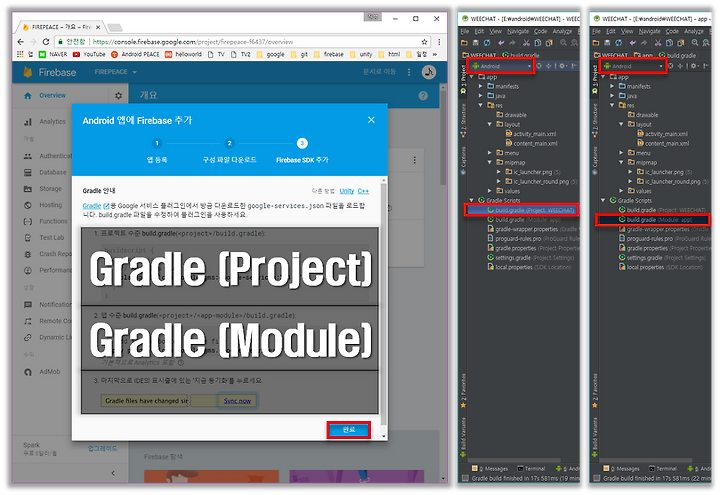Image resolution: width=720 pixels, height=495 pixels.
Task: Click Save All icon in left Android Studio toolbar
Action: [x=475, y=43]
